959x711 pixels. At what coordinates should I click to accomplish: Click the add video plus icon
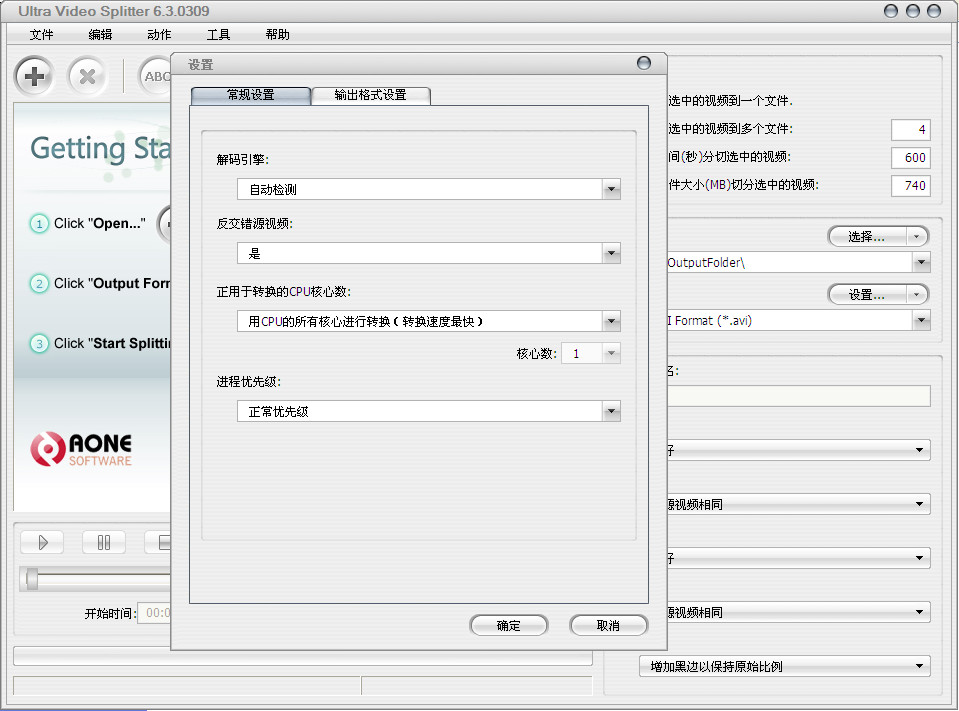(x=33, y=76)
